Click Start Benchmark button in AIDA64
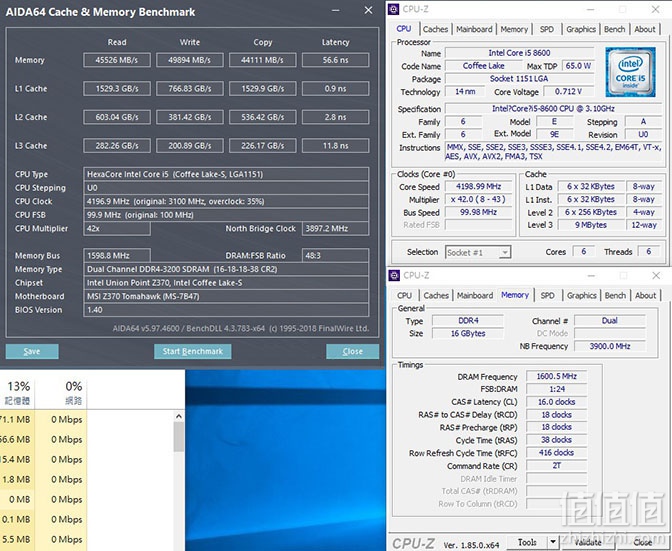The width and height of the screenshot is (672, 551). (193, 351)
